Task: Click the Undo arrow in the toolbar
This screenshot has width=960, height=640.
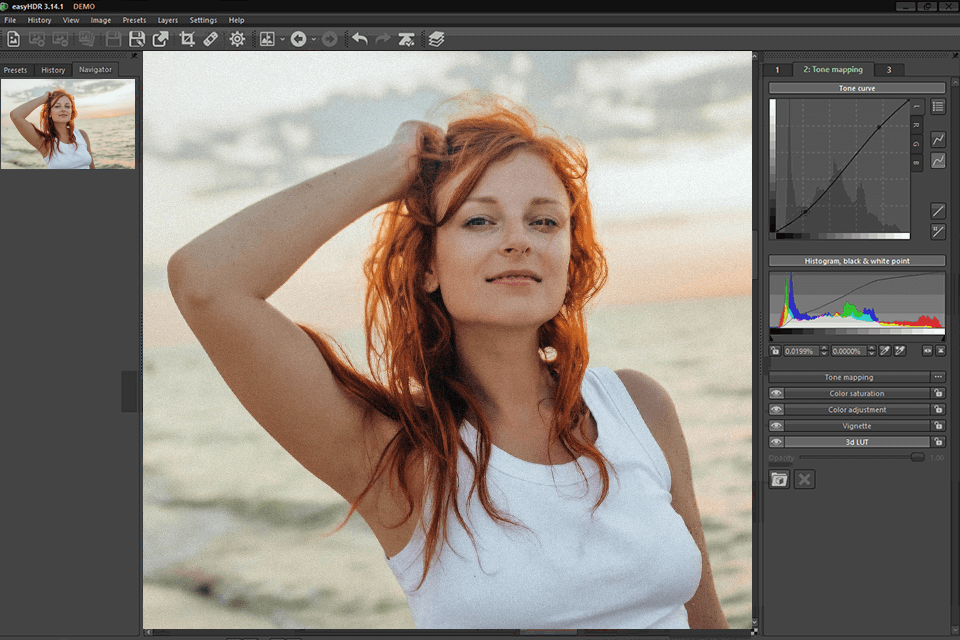Action: click(x=360, y=40)
